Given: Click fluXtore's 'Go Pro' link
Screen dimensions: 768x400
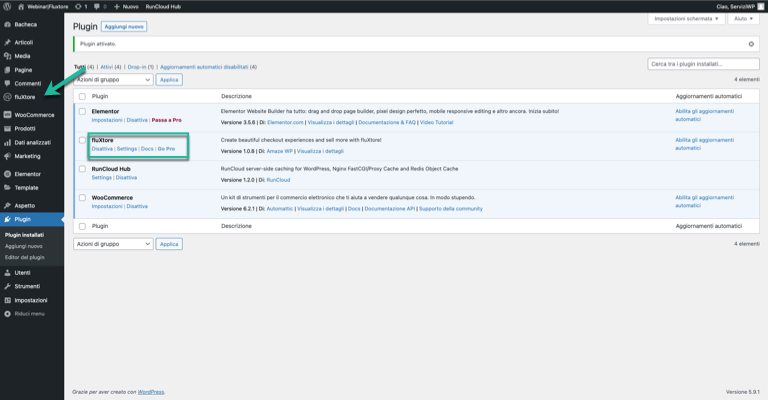Looking at the screenshot, I should (166, 149).
